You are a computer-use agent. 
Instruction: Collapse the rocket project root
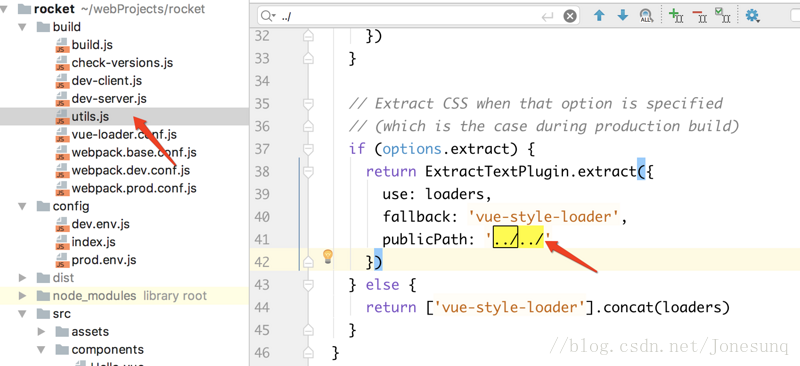point(4,9)
